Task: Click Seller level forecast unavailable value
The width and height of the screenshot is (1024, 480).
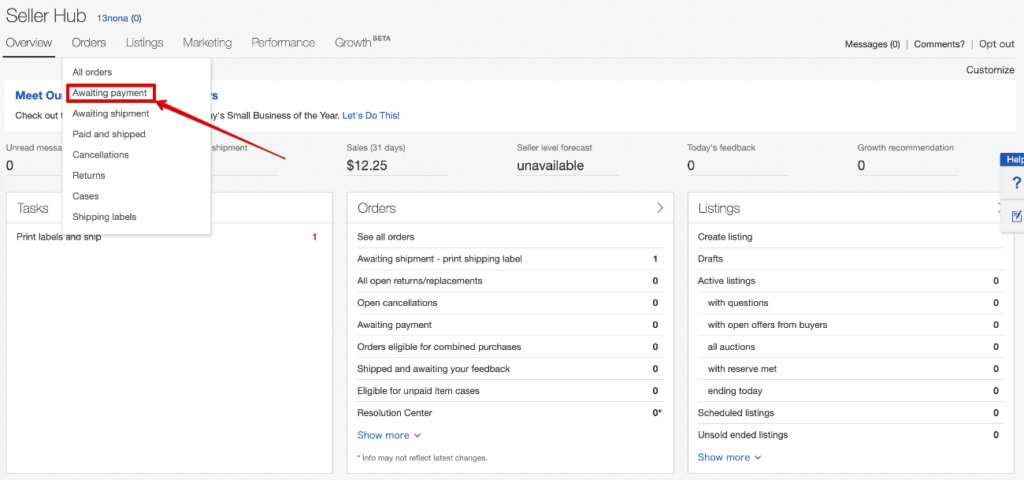Action: coord(550,166)
